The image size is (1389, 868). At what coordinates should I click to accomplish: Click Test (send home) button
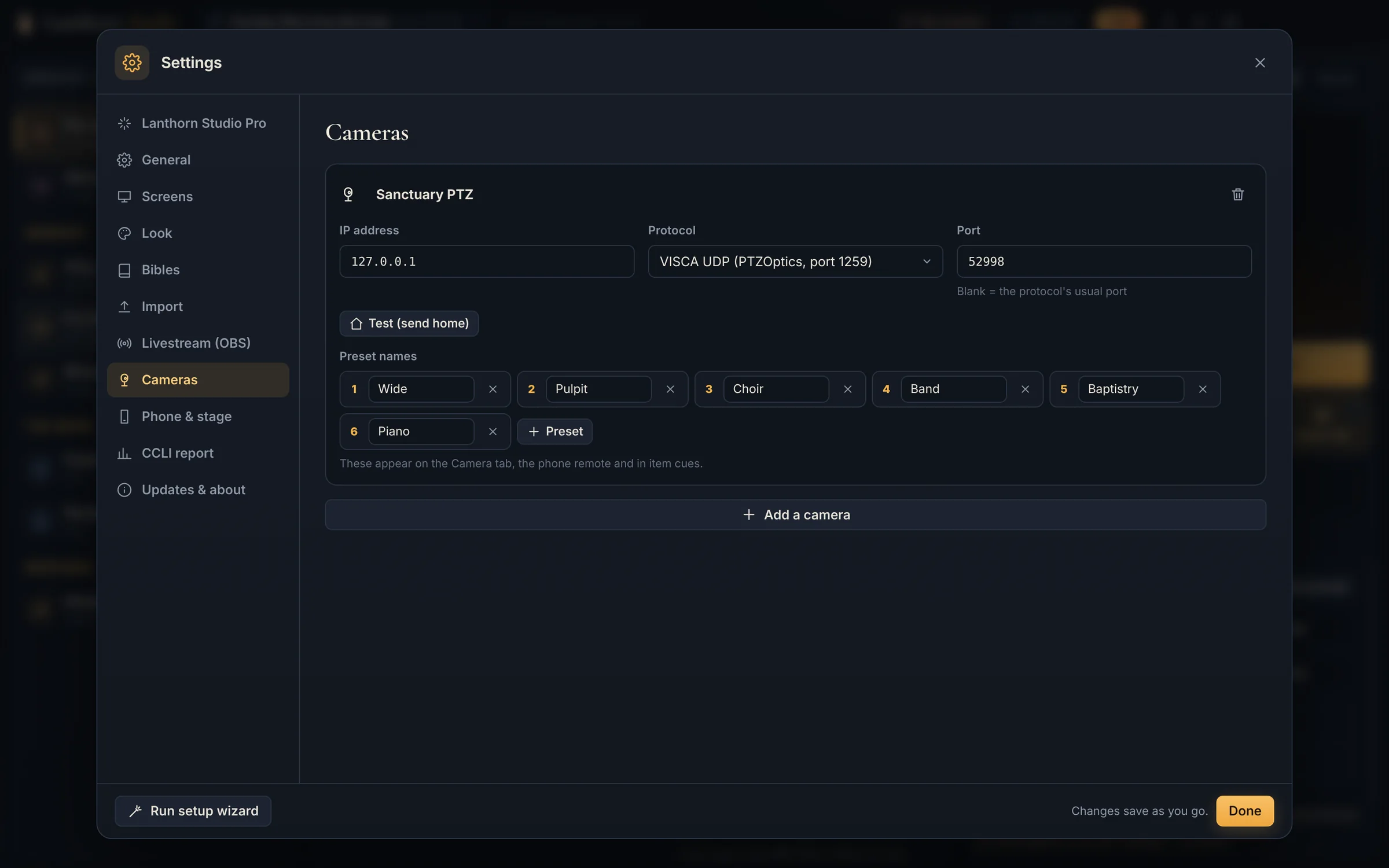(409, 323)
